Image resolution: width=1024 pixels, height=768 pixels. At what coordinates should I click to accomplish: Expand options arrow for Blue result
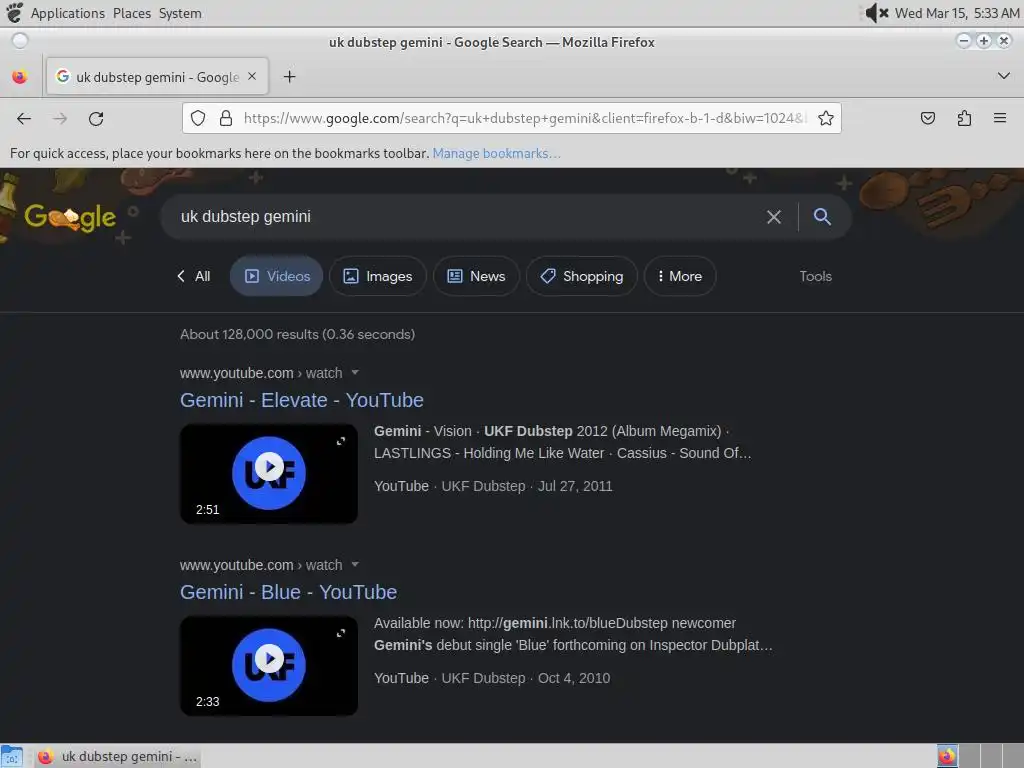click(x=355, y=564)
